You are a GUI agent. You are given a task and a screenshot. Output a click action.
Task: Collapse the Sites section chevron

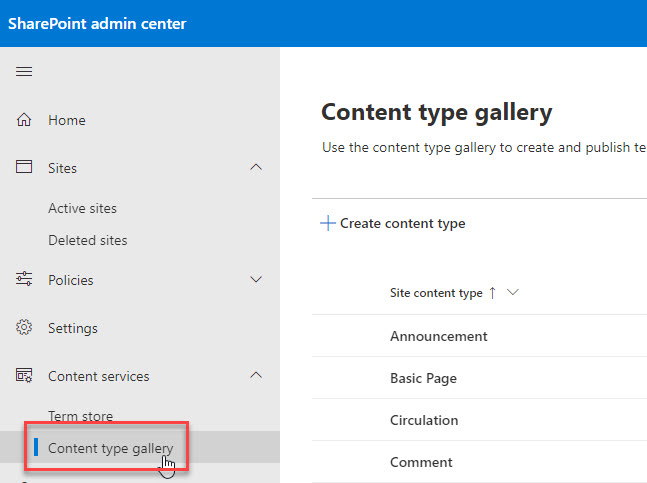click(256, 167)
